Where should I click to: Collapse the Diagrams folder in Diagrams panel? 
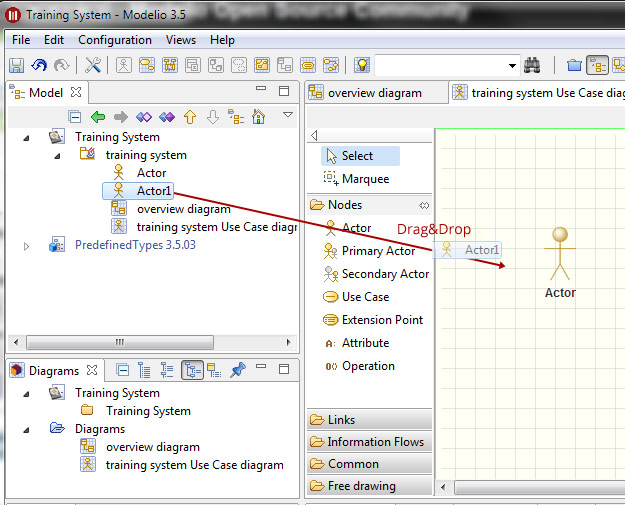click(26, 430)
